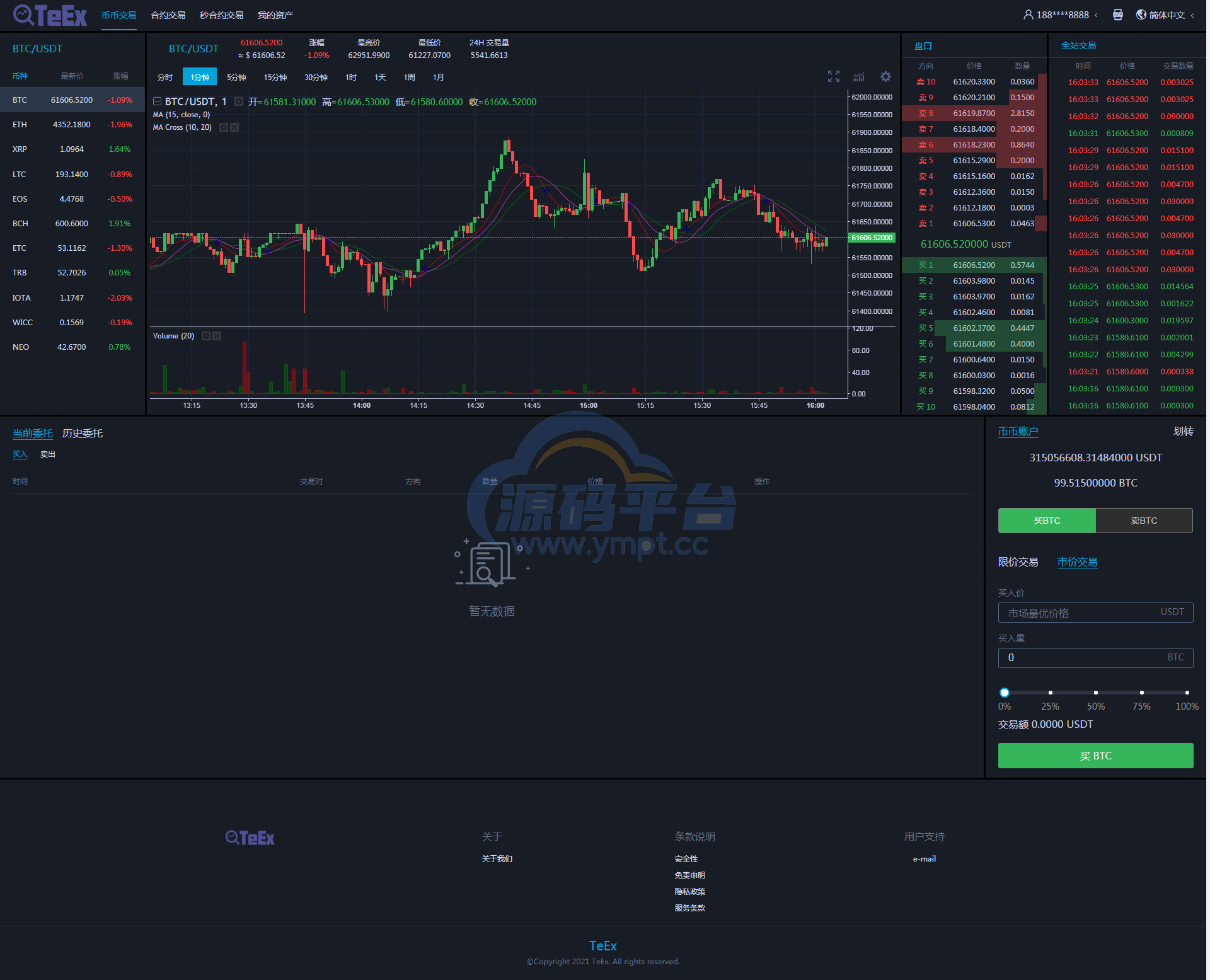The height and width of the screenshot is (980, 1210).
Task: Open the 关于我们 footer link
Action: click(x=497, y=859)
